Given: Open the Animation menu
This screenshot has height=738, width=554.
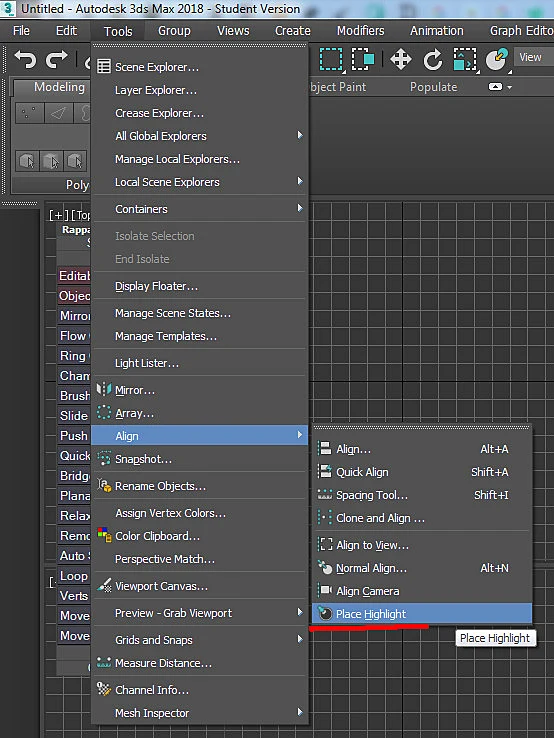Looking at the screenshot, I should 437,31.
